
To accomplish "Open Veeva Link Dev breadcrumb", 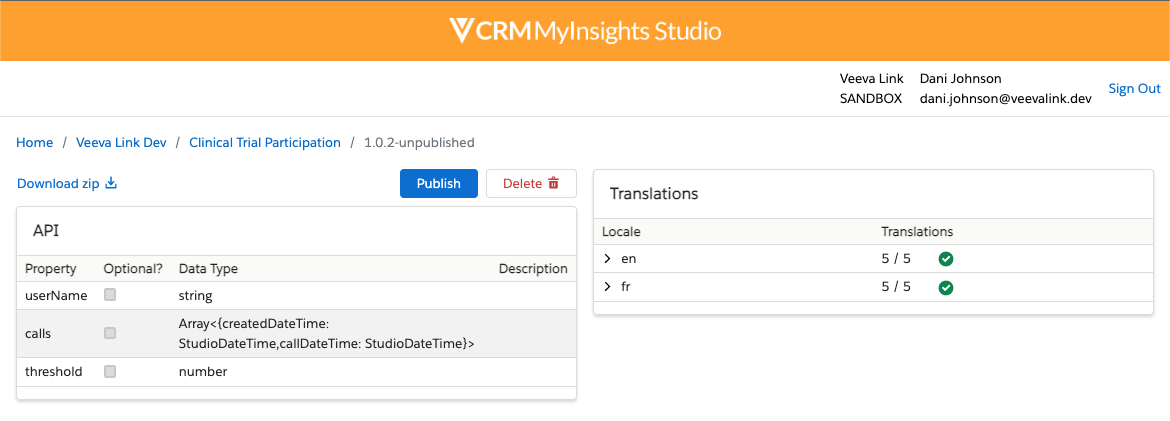I will (x=121, y=143).
